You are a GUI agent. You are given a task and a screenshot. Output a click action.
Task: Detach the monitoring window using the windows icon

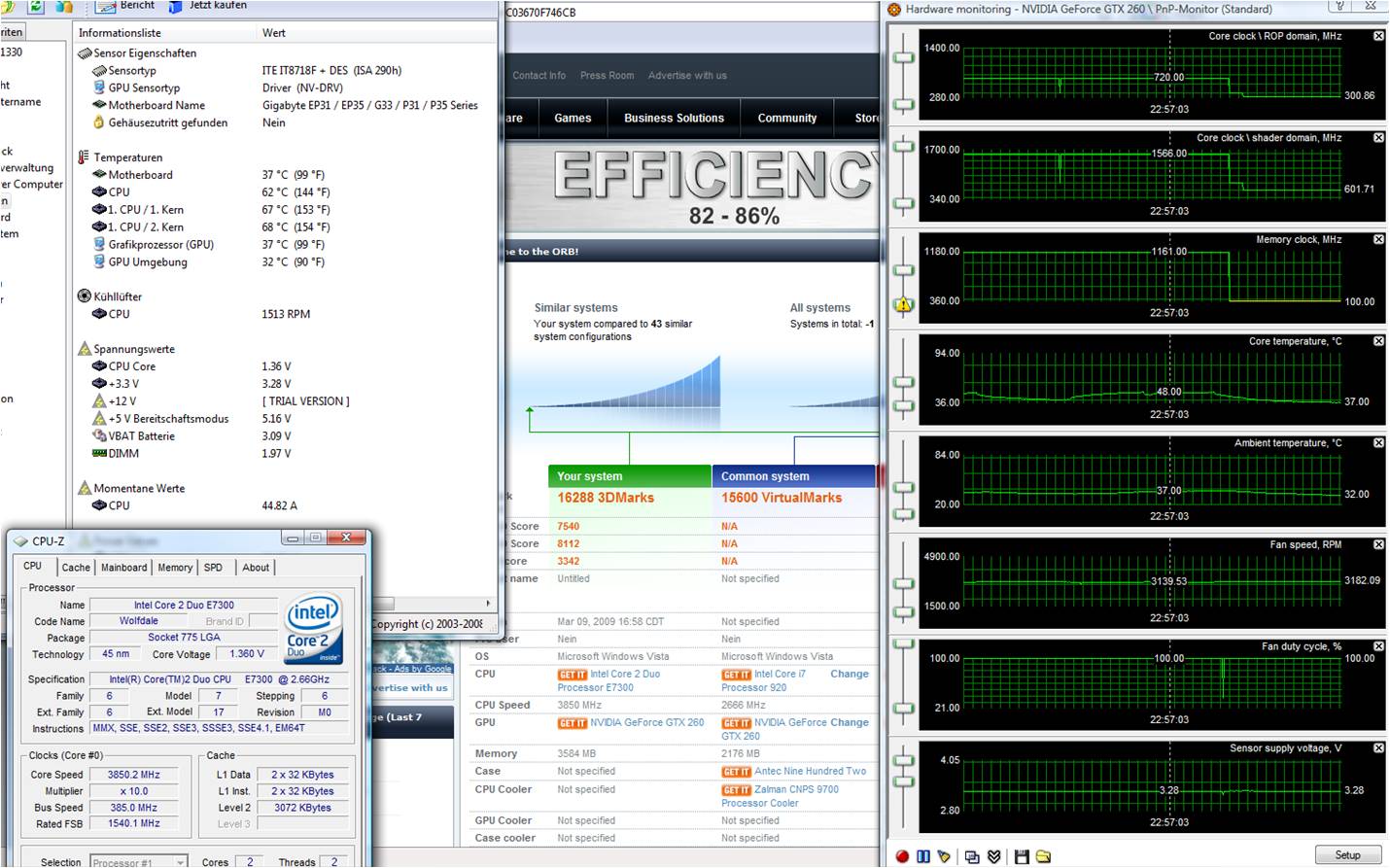[x=972, y=856]
